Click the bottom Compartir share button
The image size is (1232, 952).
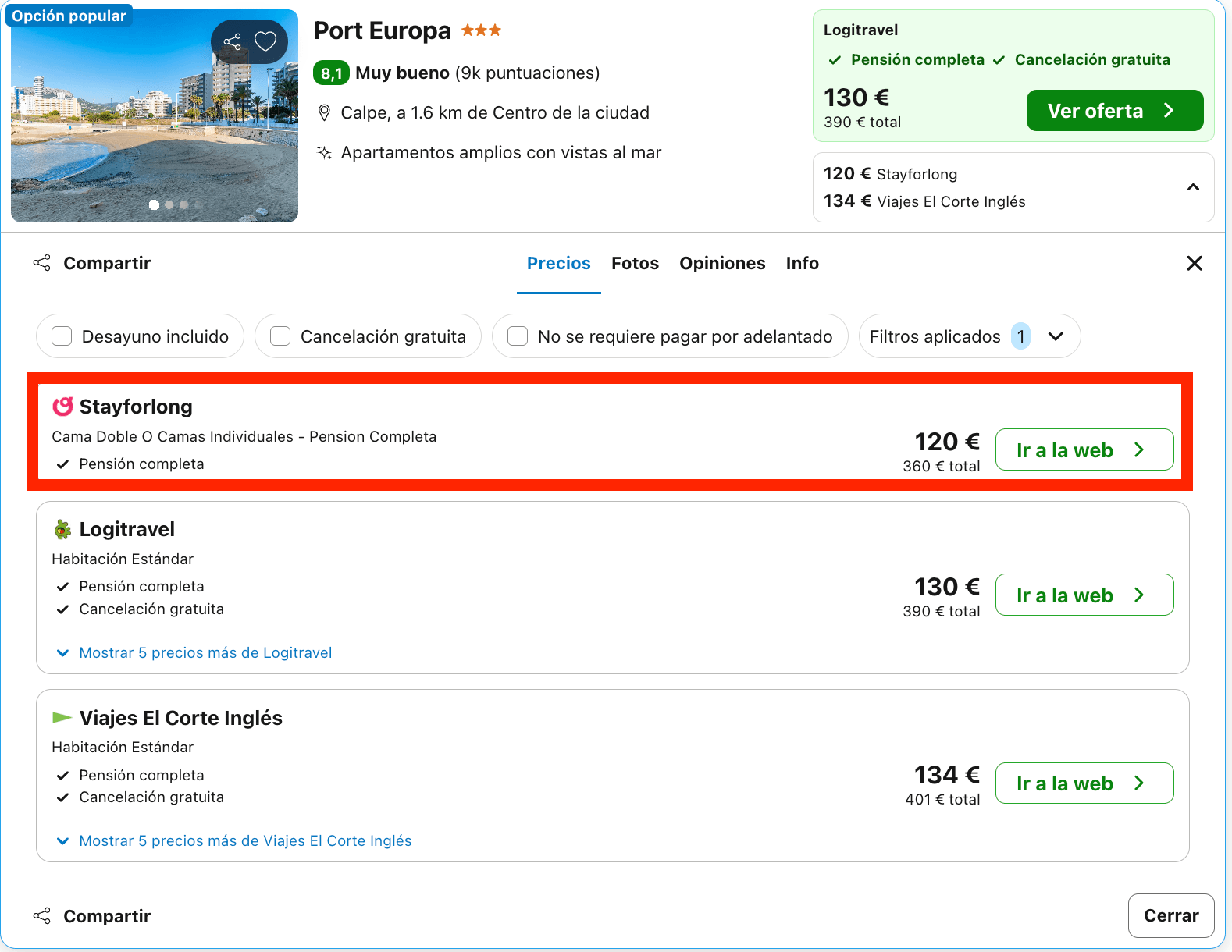pos(92,916)
